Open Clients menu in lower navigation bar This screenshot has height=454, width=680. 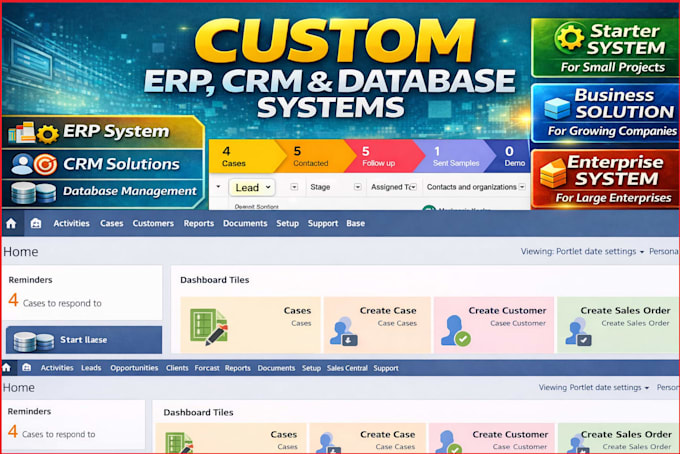click(177, 368)
